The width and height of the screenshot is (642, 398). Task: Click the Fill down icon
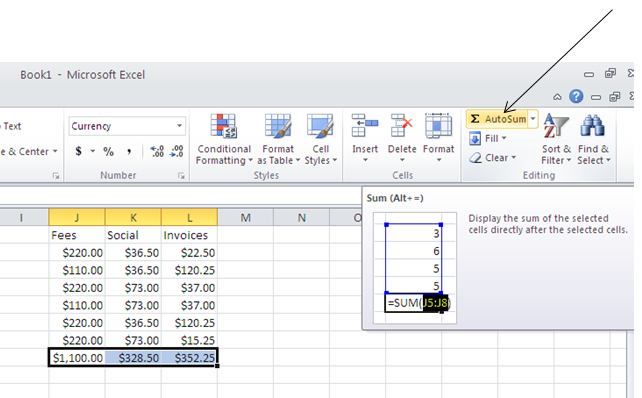click(475, 138)
